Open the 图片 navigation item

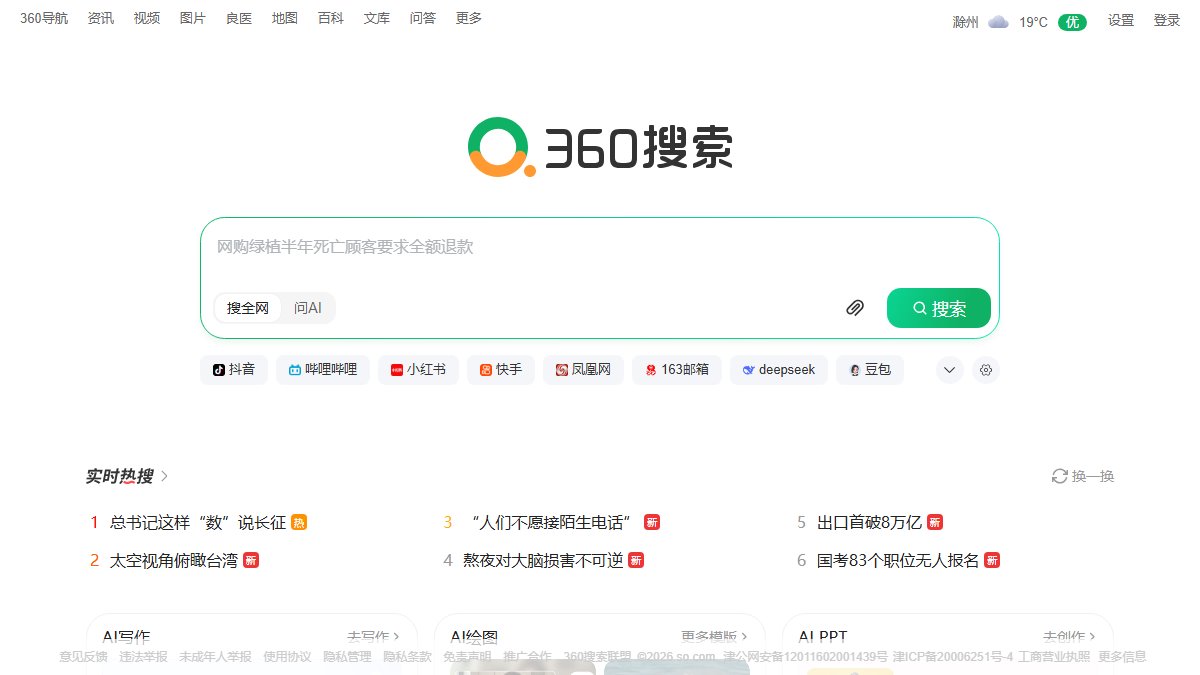click(193, 18)
